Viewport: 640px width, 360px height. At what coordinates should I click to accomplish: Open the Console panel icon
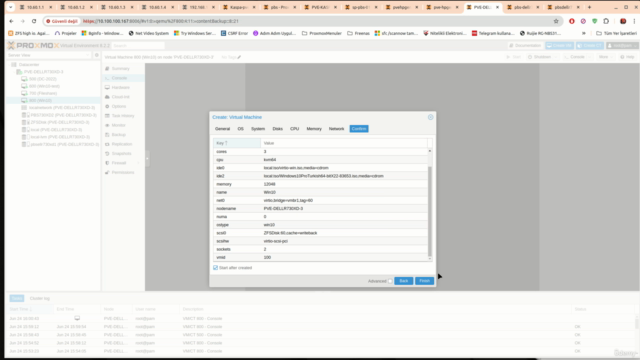107,78
